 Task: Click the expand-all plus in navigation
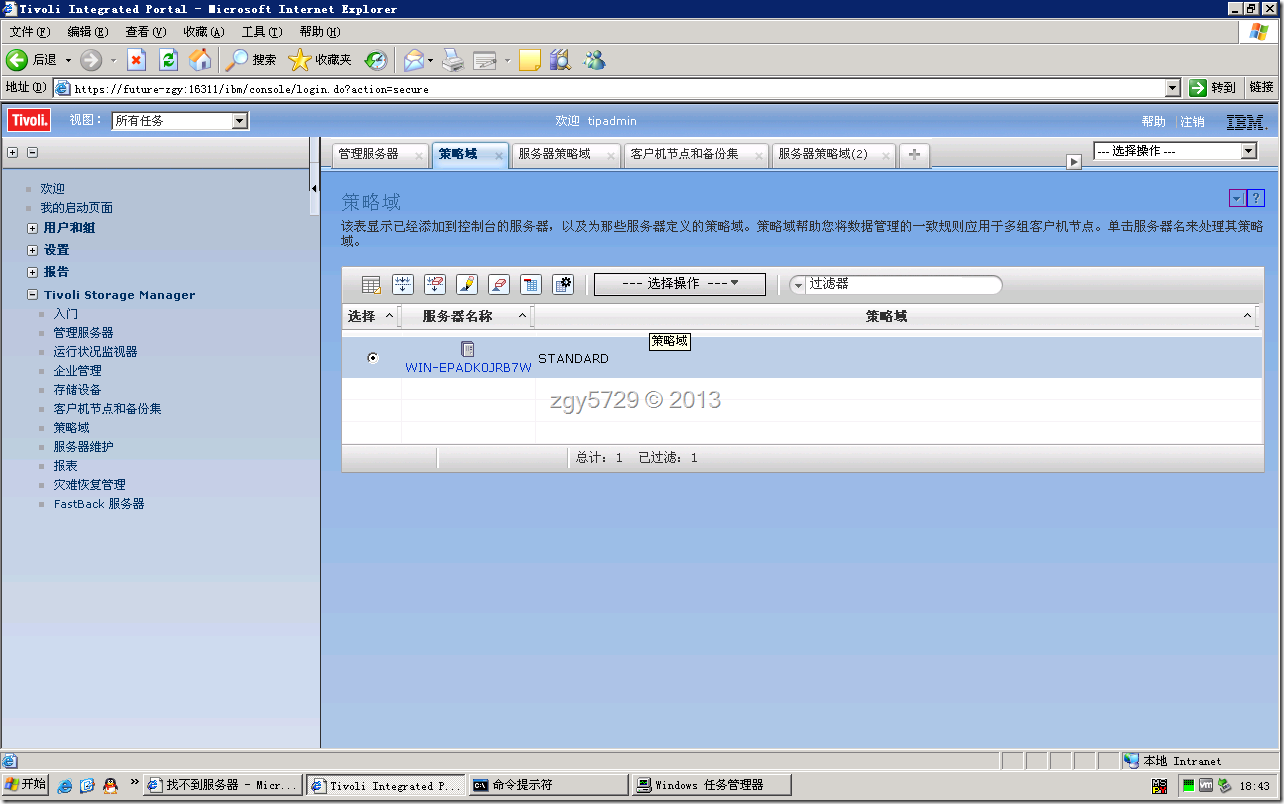[13, 153]
